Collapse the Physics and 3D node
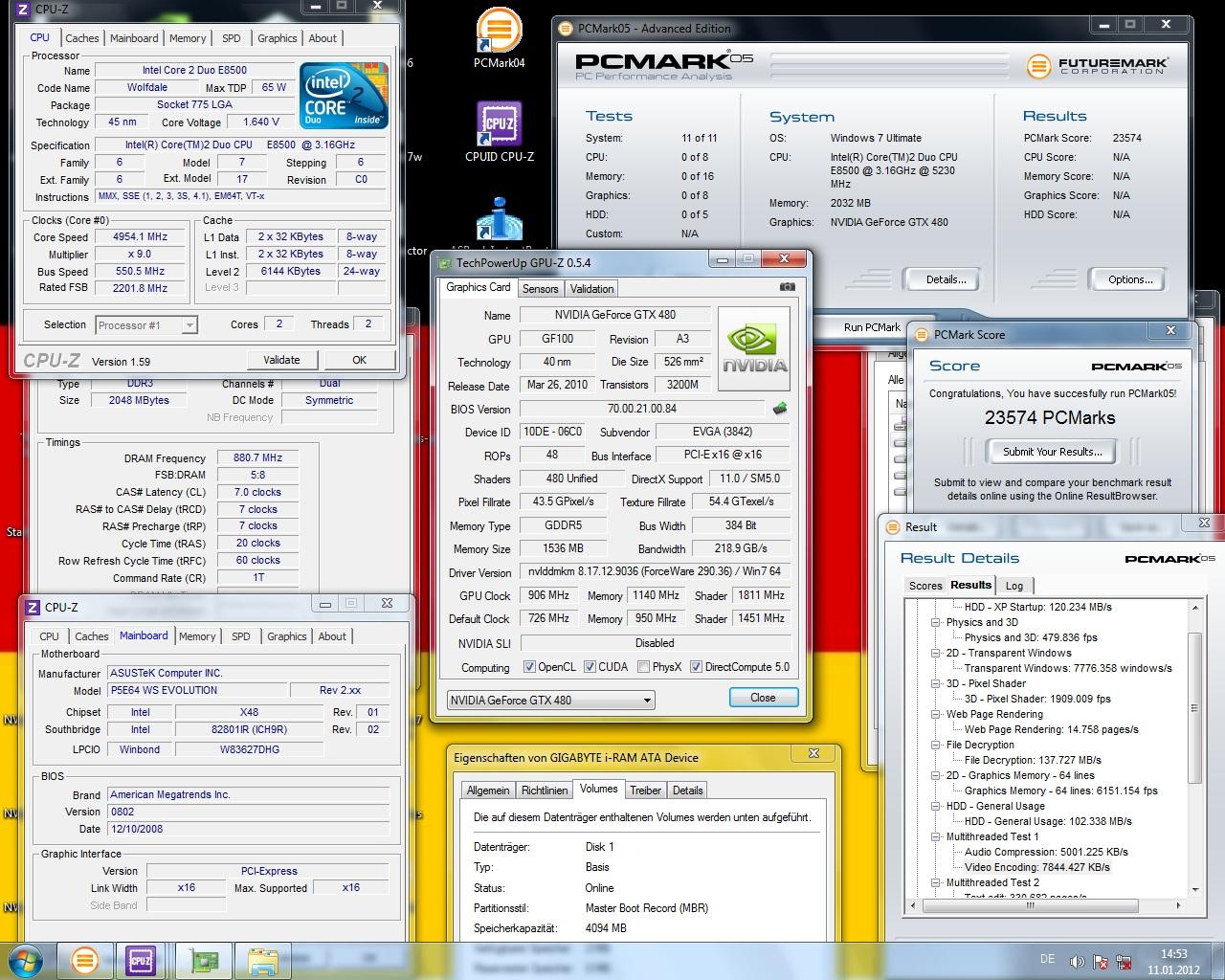 (936, 622)
